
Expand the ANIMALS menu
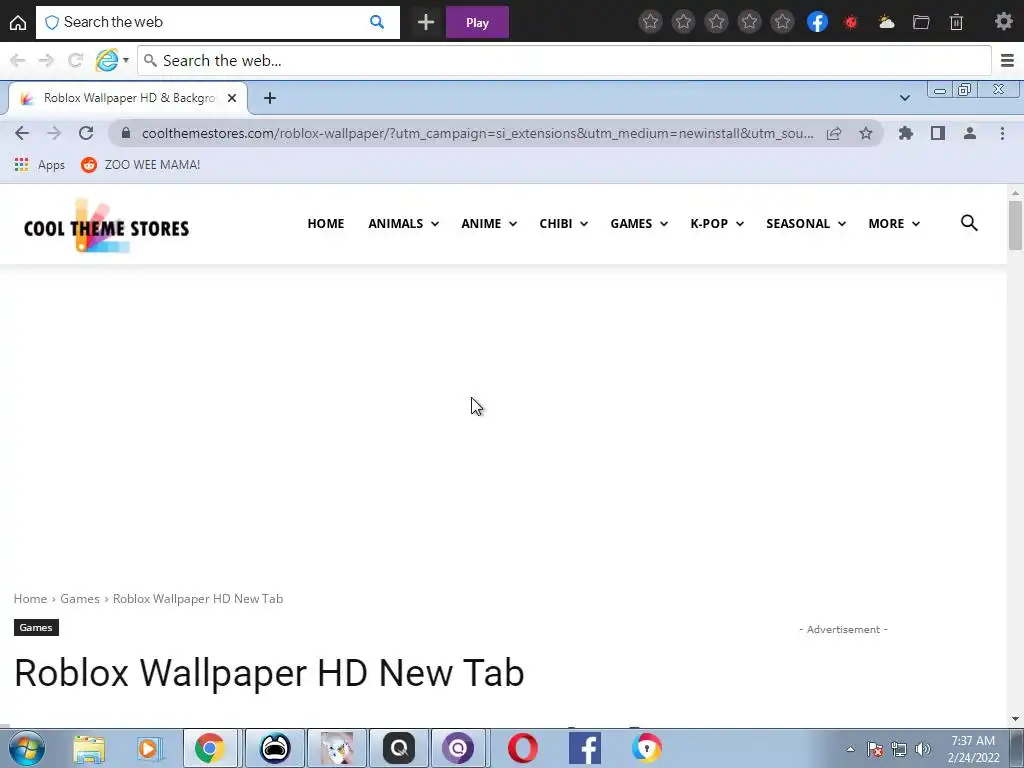pyautogui.click(x=403, y=223)
